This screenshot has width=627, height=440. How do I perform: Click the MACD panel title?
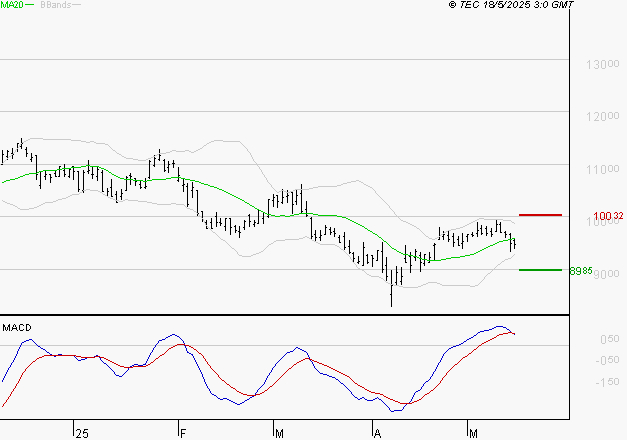pyautogui.click(x=15, y=328)
